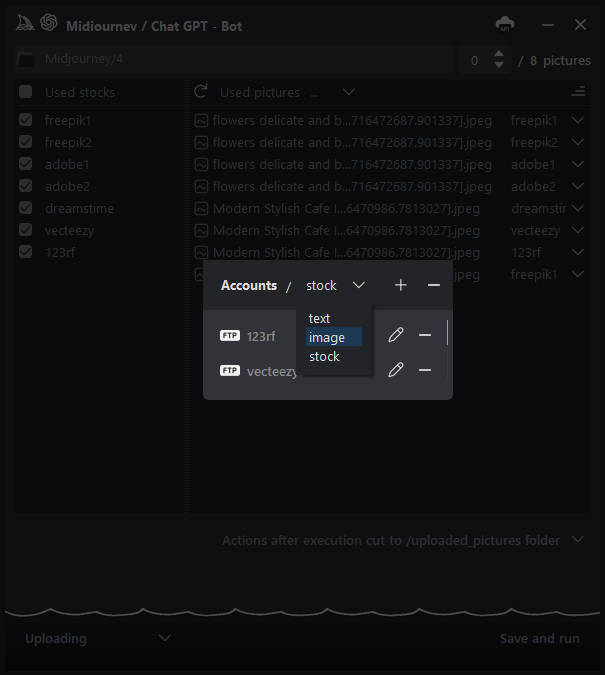This screenshot has width=605, height=675.
Task: Select the vecteezy account name
Action: [271, 371]
